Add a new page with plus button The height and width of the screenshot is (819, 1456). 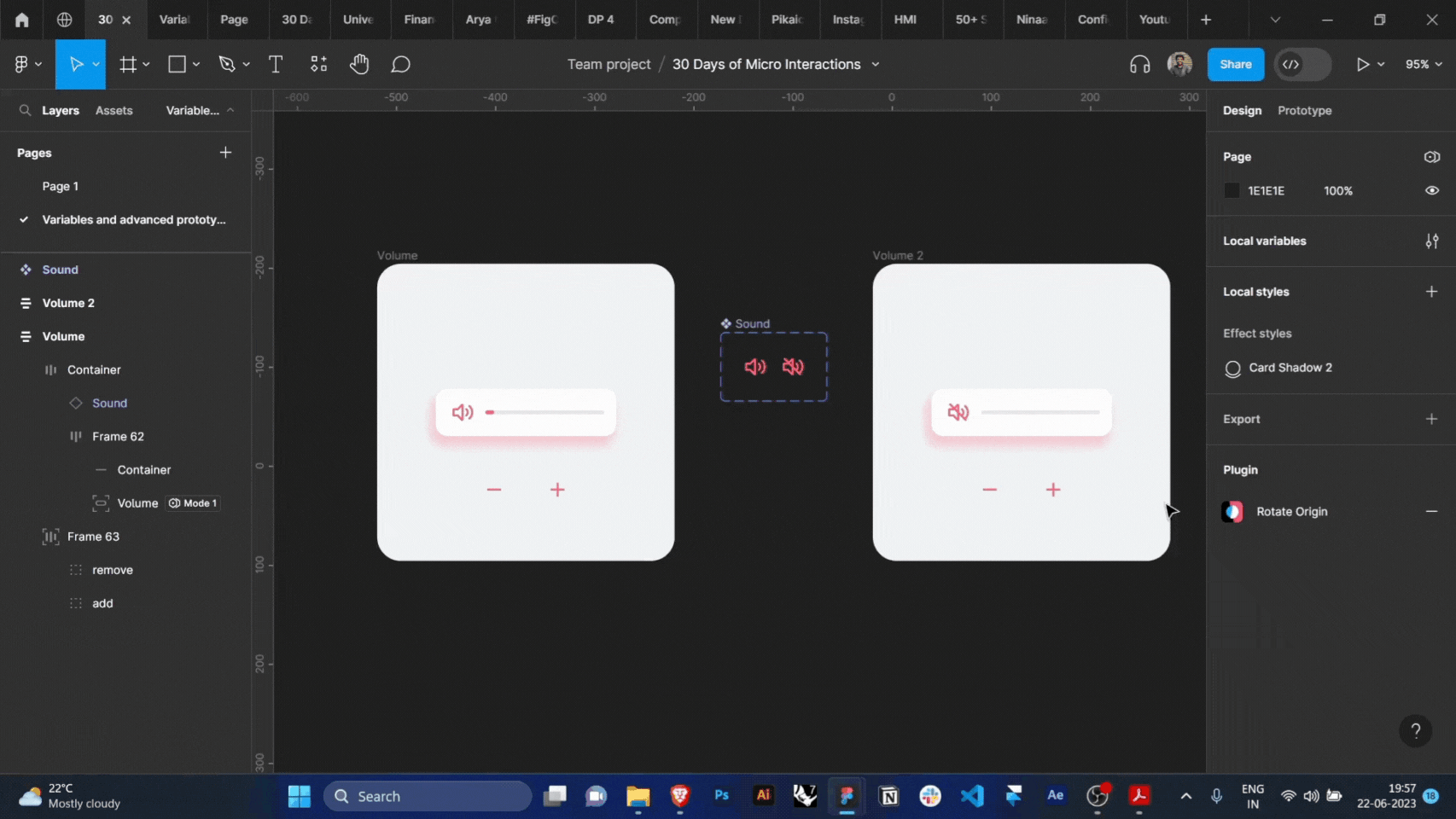click(225, 152)
